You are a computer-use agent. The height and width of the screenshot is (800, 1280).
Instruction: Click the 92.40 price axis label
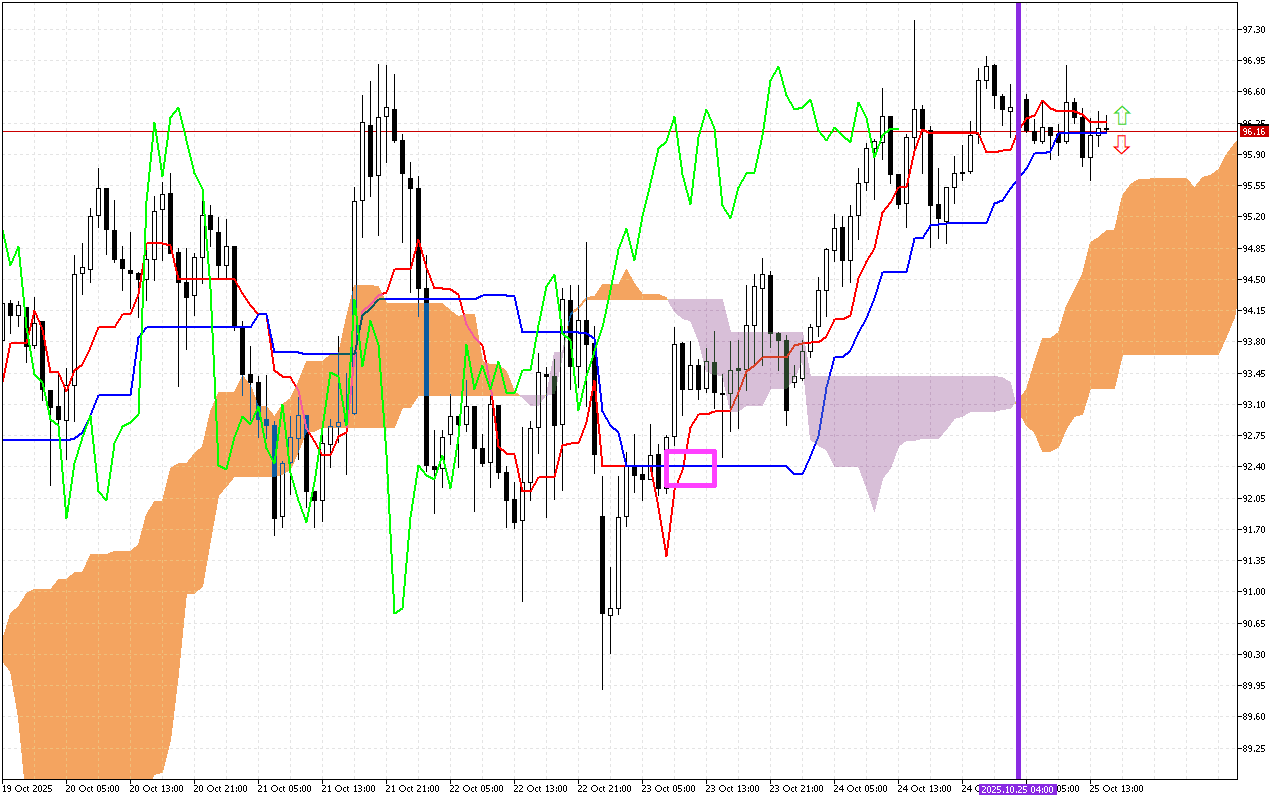pyautogui.click(x=1252, y=467)
